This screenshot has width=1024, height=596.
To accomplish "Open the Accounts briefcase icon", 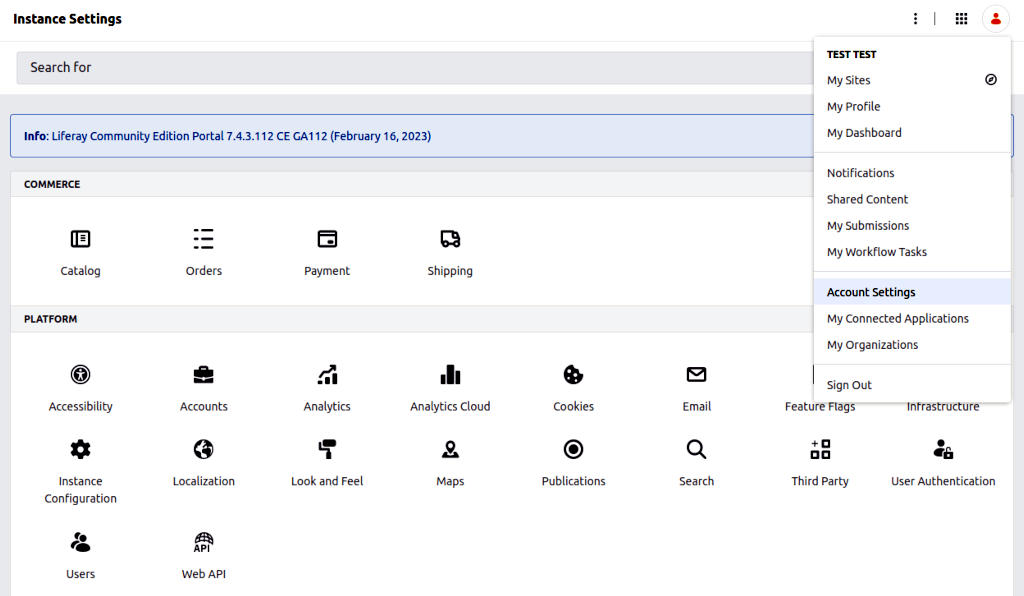I will (x=204, y=375).
